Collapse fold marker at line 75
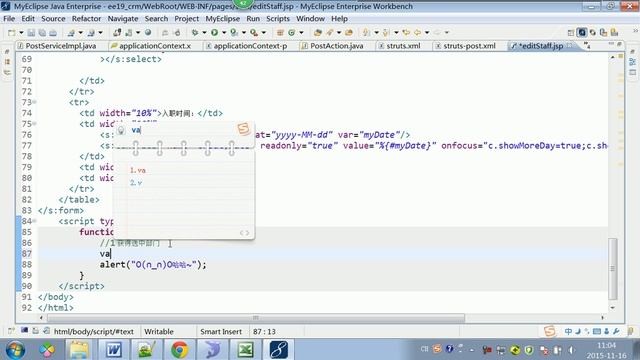640x360 pixels. 34,124
